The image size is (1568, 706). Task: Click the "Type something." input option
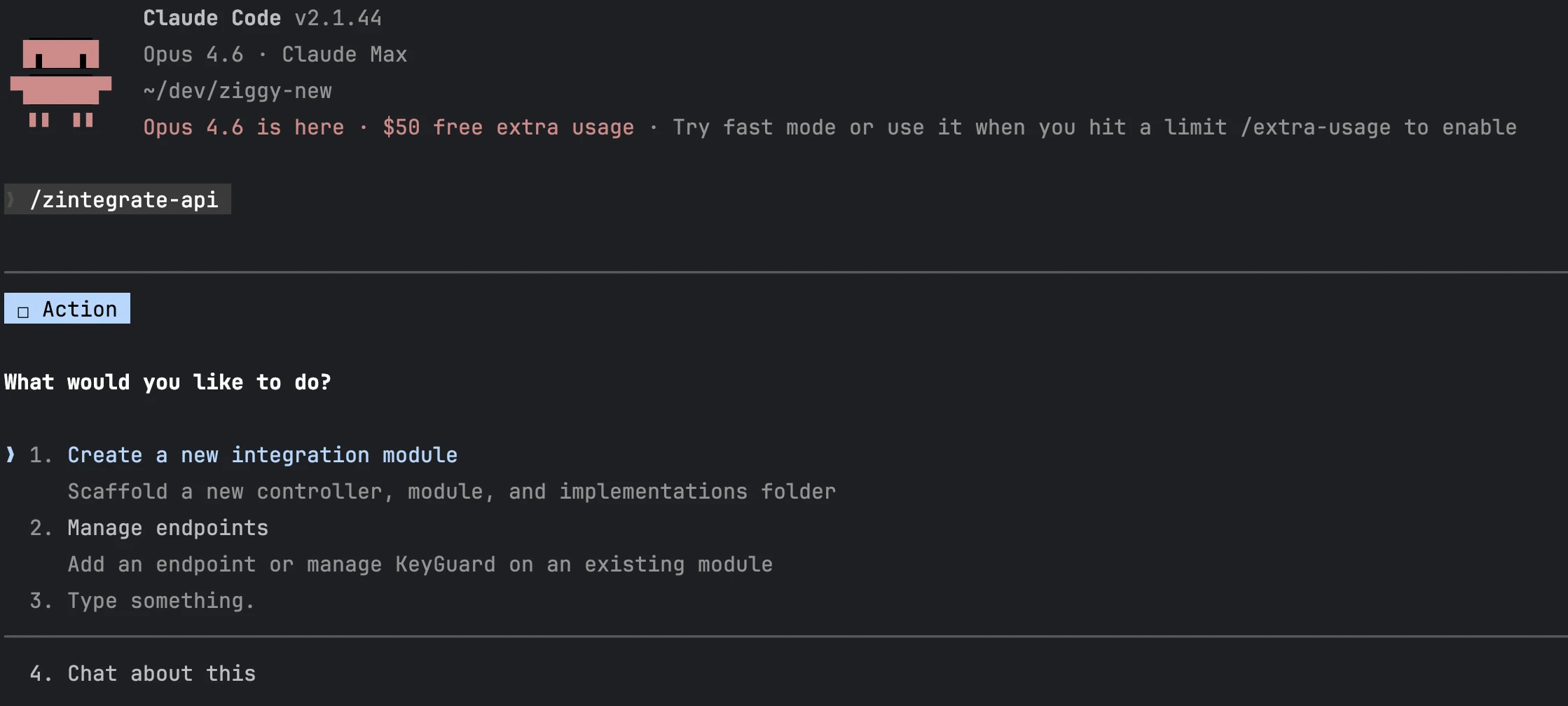[160, 601]
